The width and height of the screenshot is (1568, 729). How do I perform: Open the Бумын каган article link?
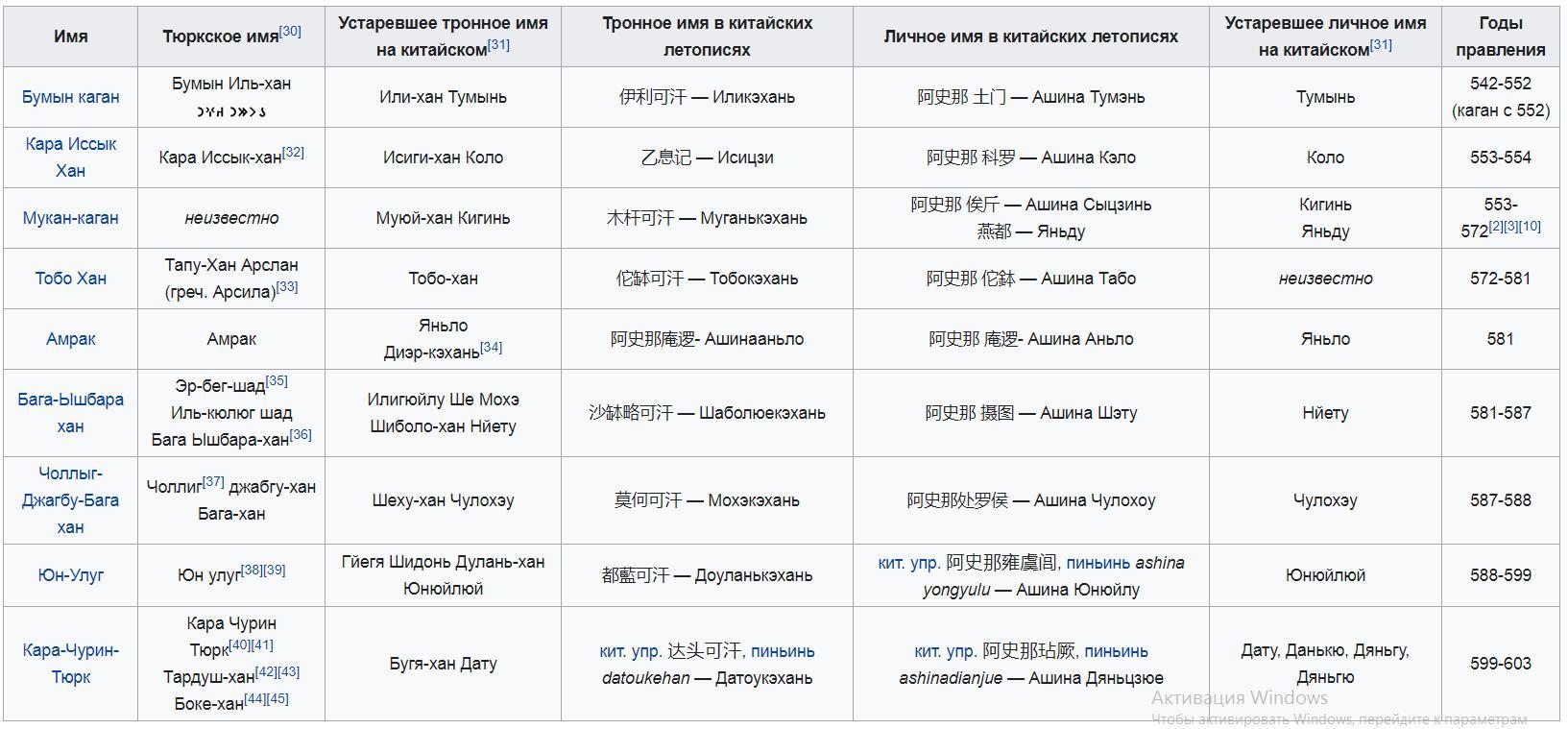[x=70, y=97]
